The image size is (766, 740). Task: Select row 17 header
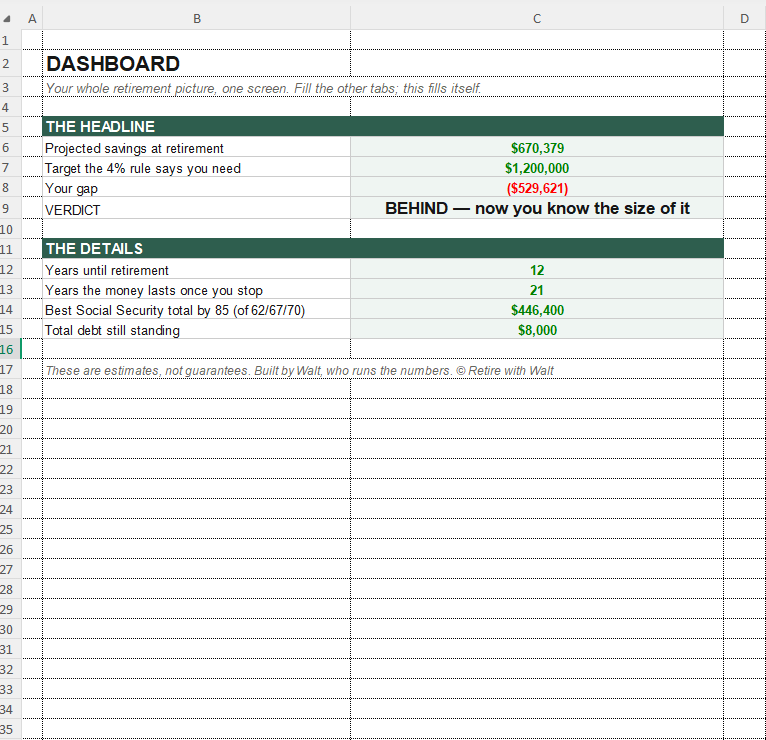click(x=10, y=369)
